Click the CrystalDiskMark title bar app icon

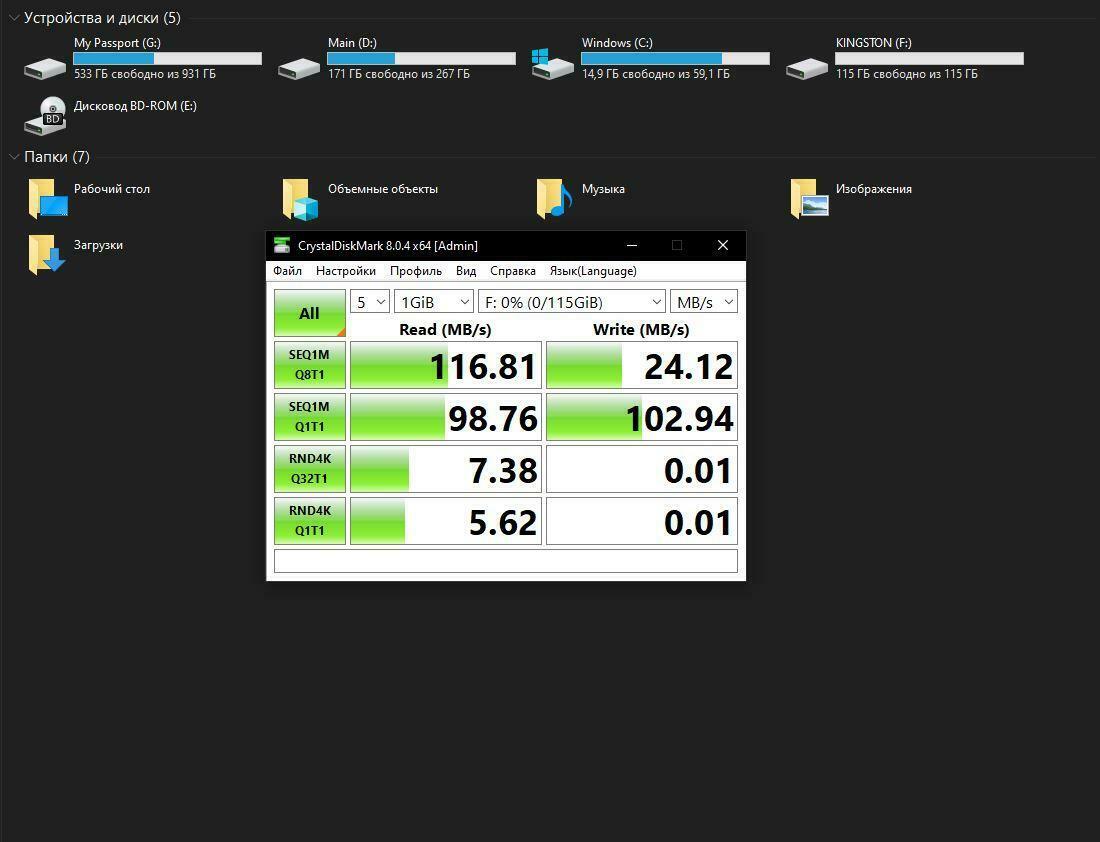pos(282,246)
